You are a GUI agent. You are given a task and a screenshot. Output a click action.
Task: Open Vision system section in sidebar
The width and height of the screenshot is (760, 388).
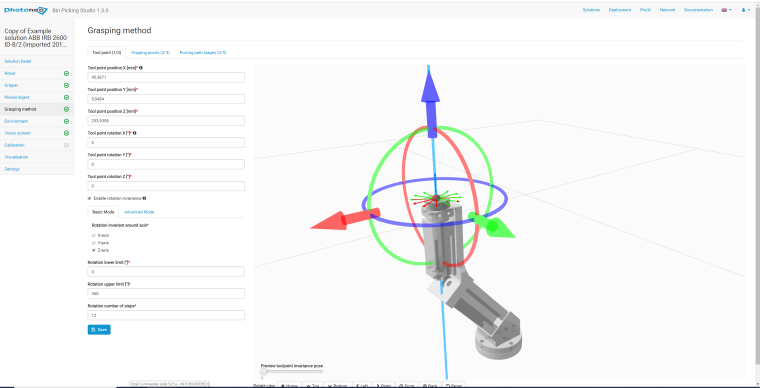click(37, 133)
